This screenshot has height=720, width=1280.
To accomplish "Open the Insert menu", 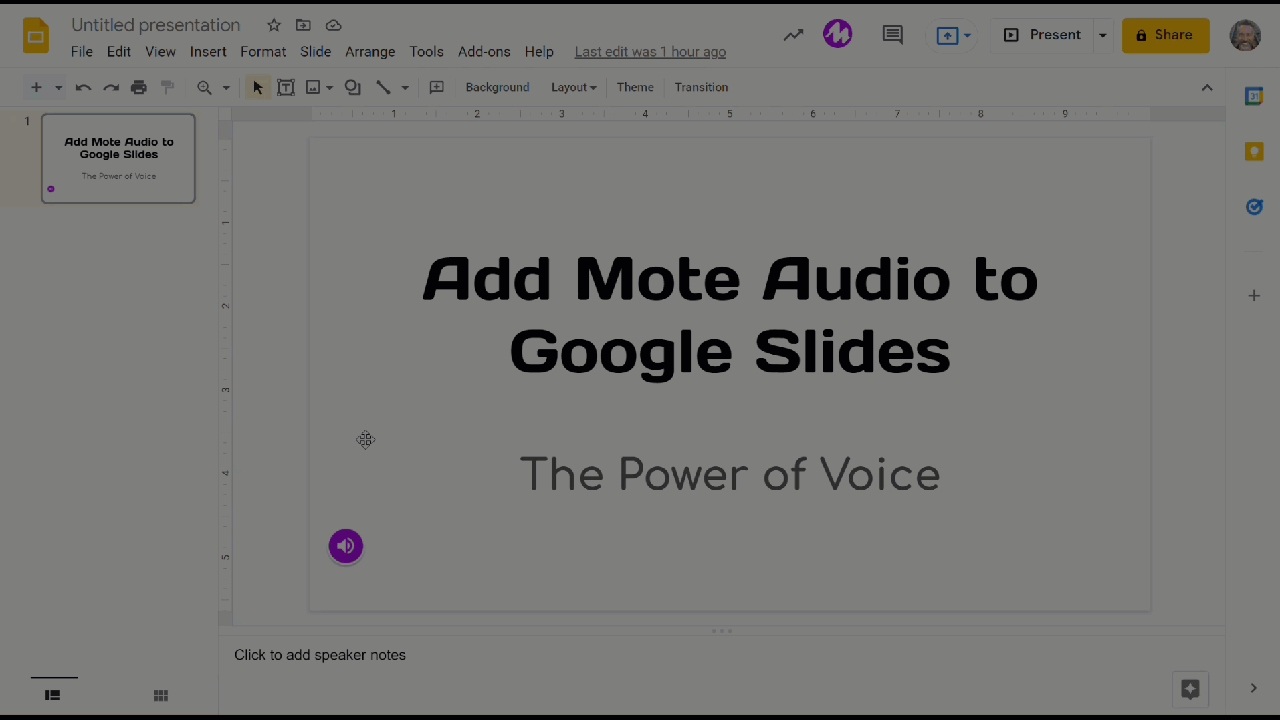I will click(x=208, y=52).
